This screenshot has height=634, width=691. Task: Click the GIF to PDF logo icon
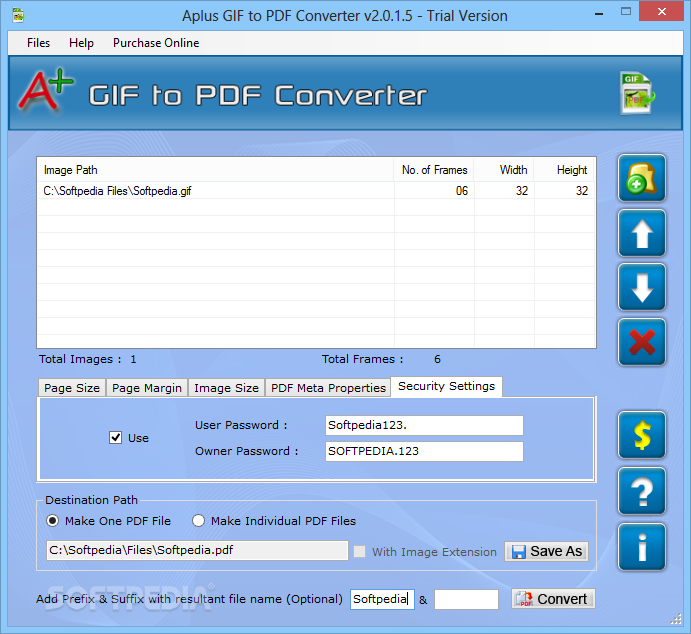click(637, 93)
